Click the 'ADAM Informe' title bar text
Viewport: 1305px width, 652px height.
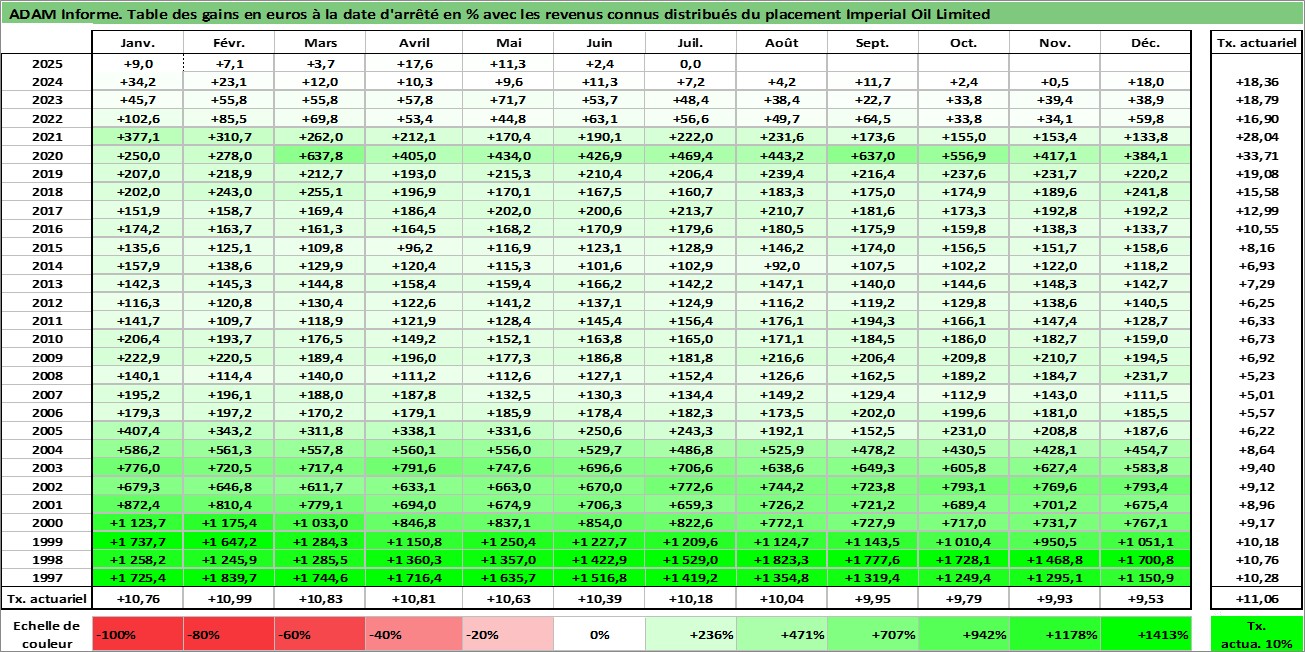(500, 14)
